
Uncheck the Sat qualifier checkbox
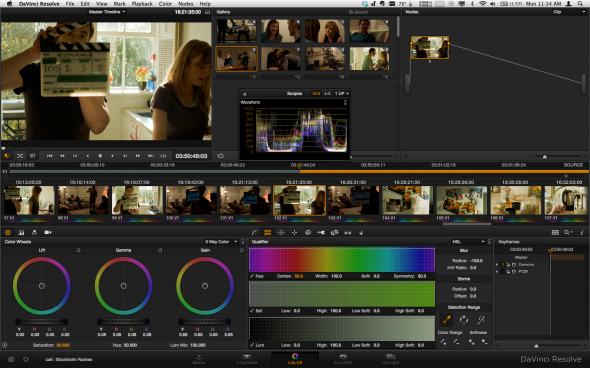click(x=252, y=310)
